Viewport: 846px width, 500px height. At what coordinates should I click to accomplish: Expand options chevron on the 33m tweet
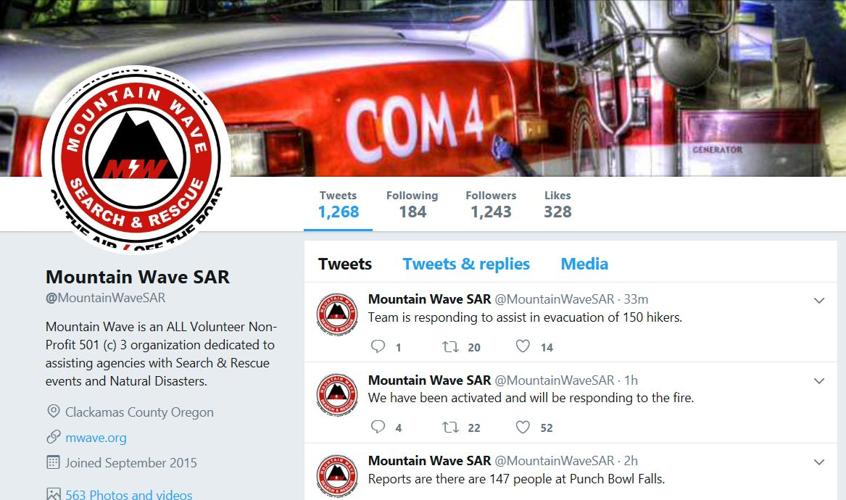(819, 300)
